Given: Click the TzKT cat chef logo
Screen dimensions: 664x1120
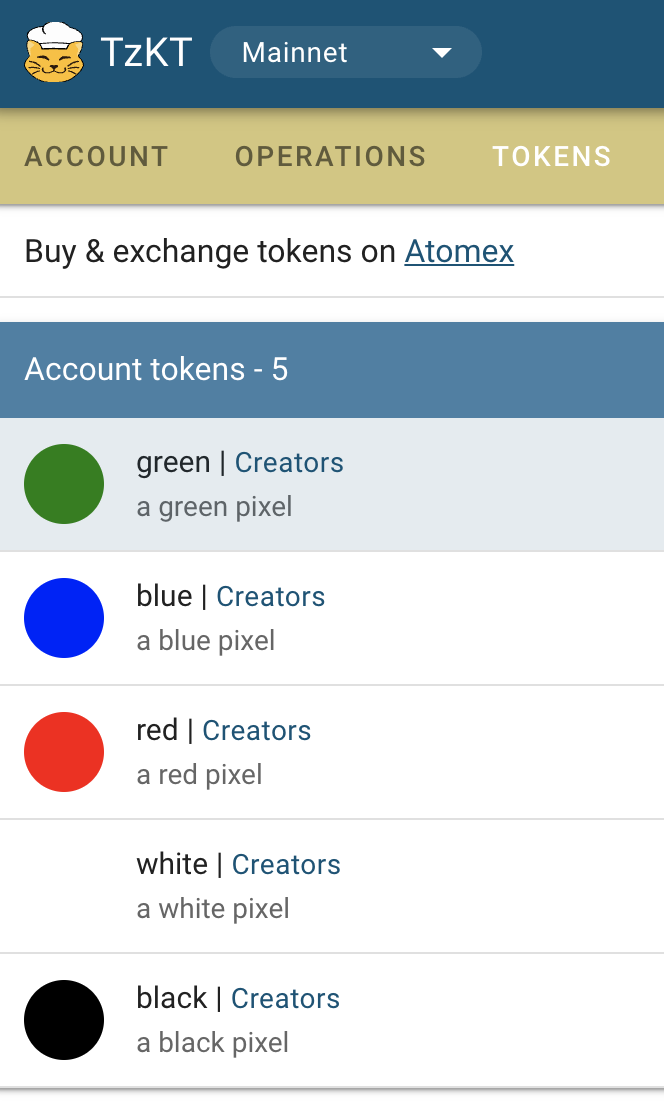Looking at the screenshot, I should click(x=54, y=52).
